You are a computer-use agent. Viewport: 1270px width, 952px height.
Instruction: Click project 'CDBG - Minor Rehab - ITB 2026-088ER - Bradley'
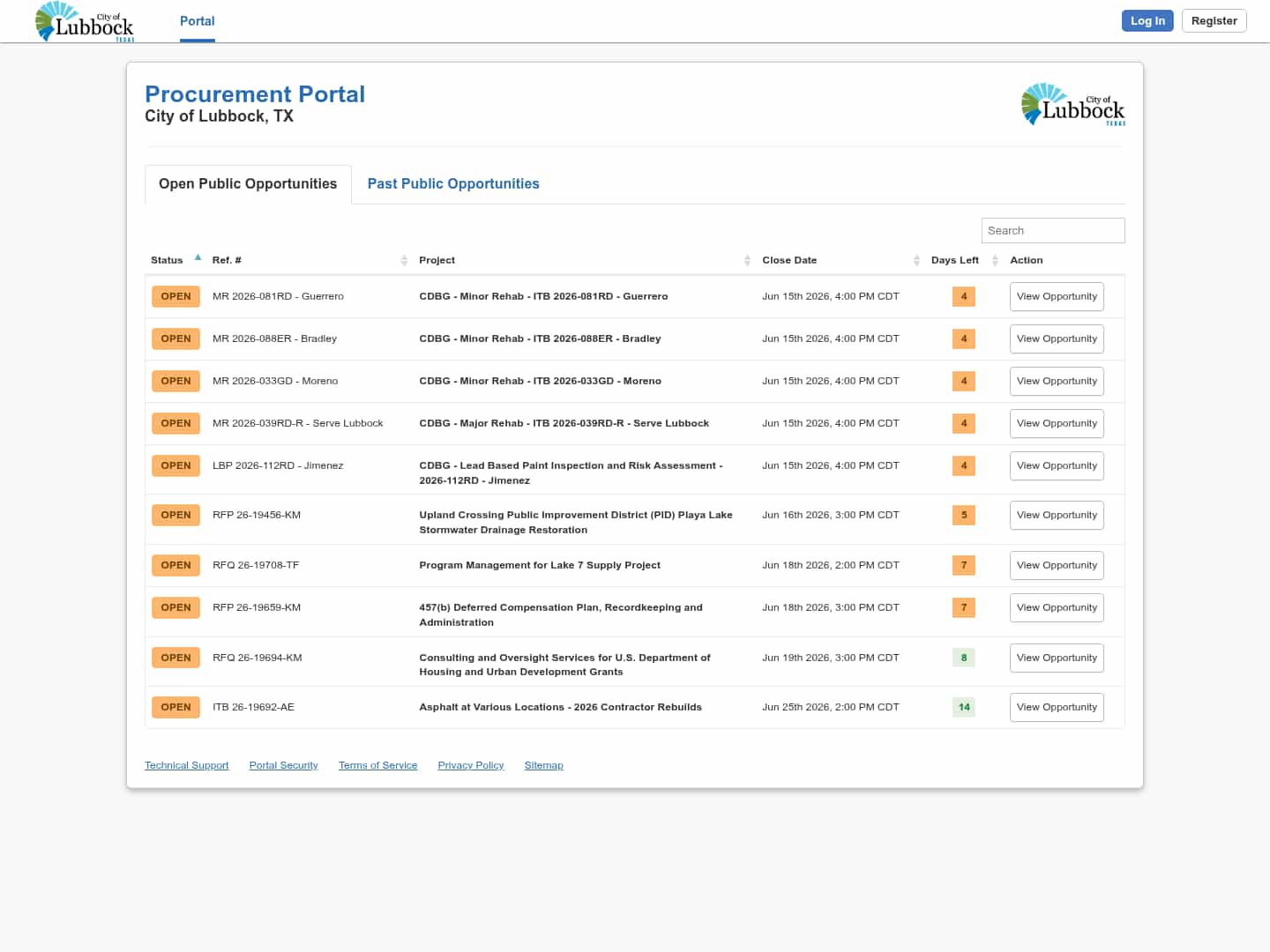click(x=540, y=339)
